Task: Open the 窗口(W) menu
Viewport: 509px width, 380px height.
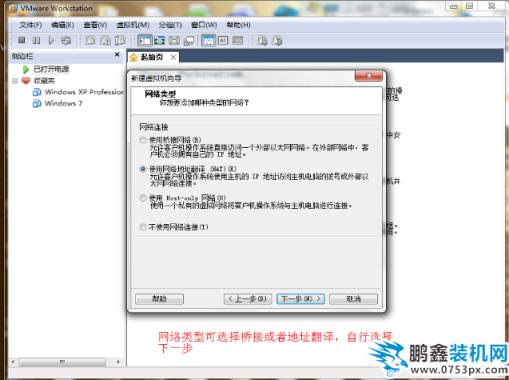Action: click(204, 25)
